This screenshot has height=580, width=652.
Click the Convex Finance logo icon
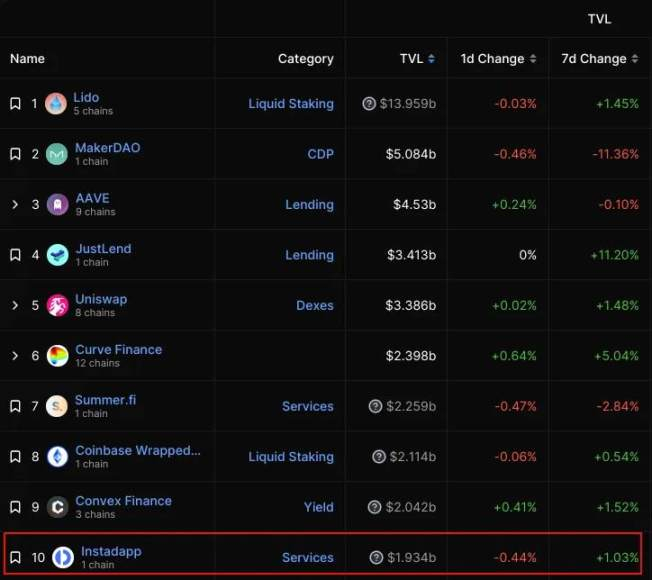click(57, 507)
